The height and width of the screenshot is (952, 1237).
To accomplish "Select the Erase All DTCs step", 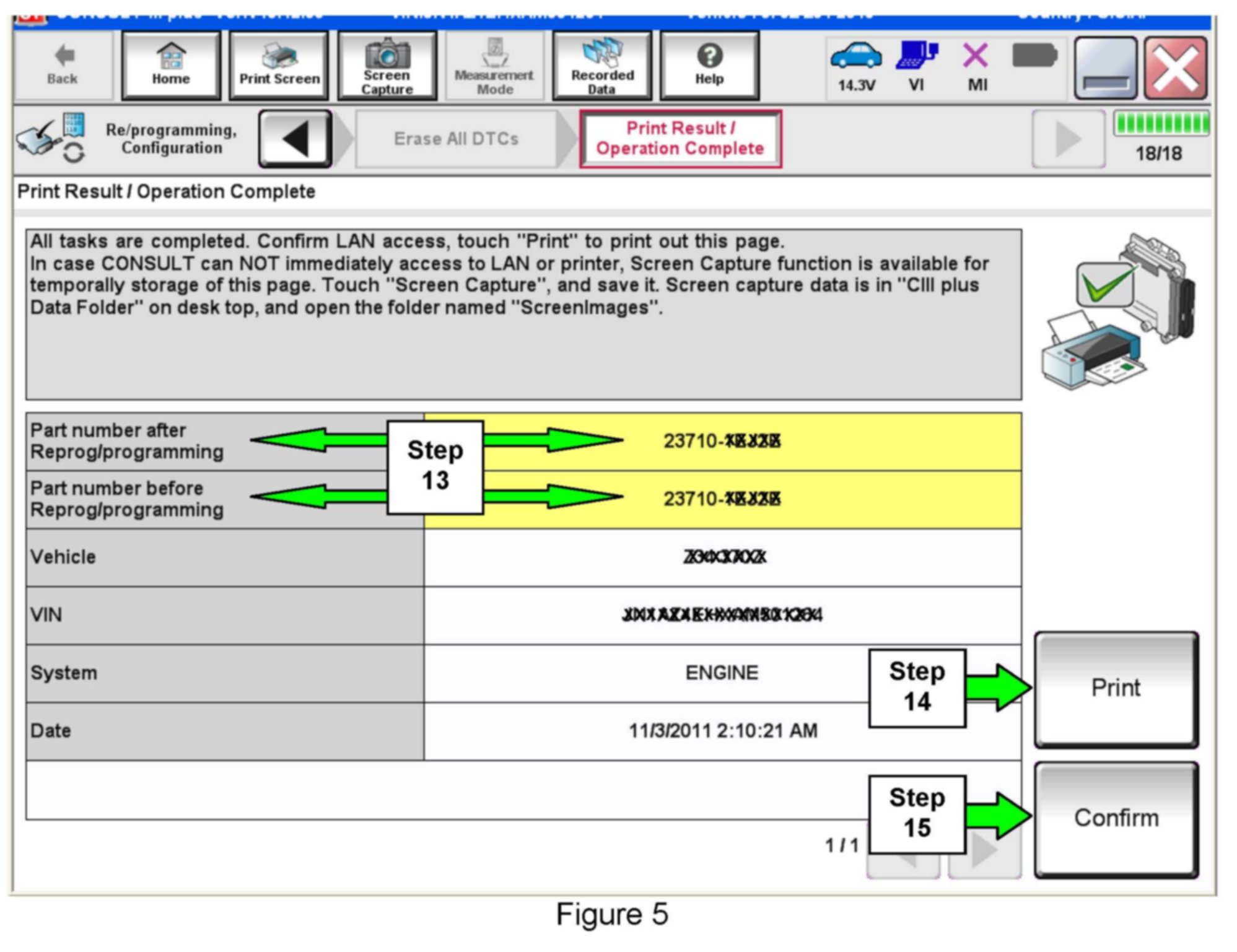I will 456,139.
